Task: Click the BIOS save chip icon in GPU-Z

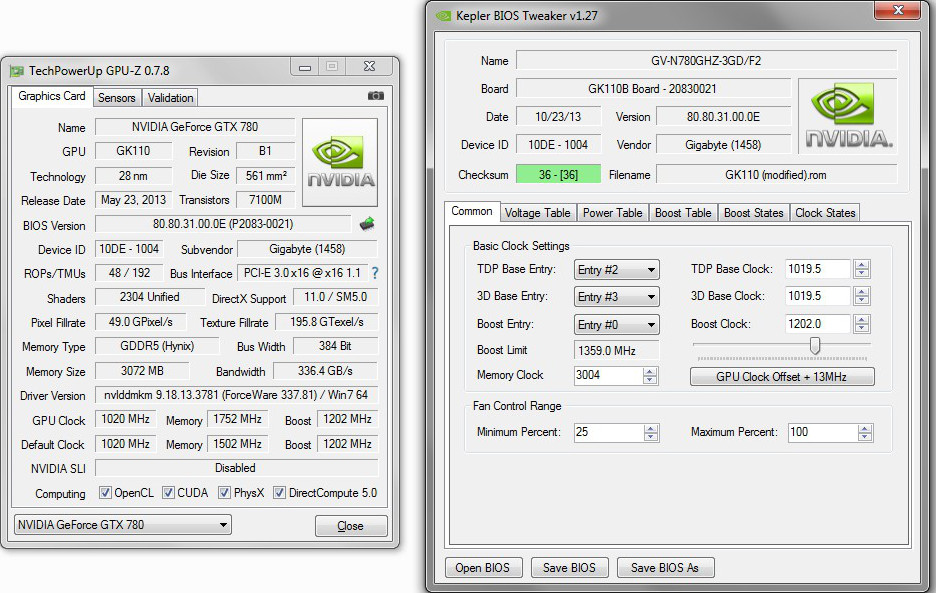Action: click(x=367, y=224)
